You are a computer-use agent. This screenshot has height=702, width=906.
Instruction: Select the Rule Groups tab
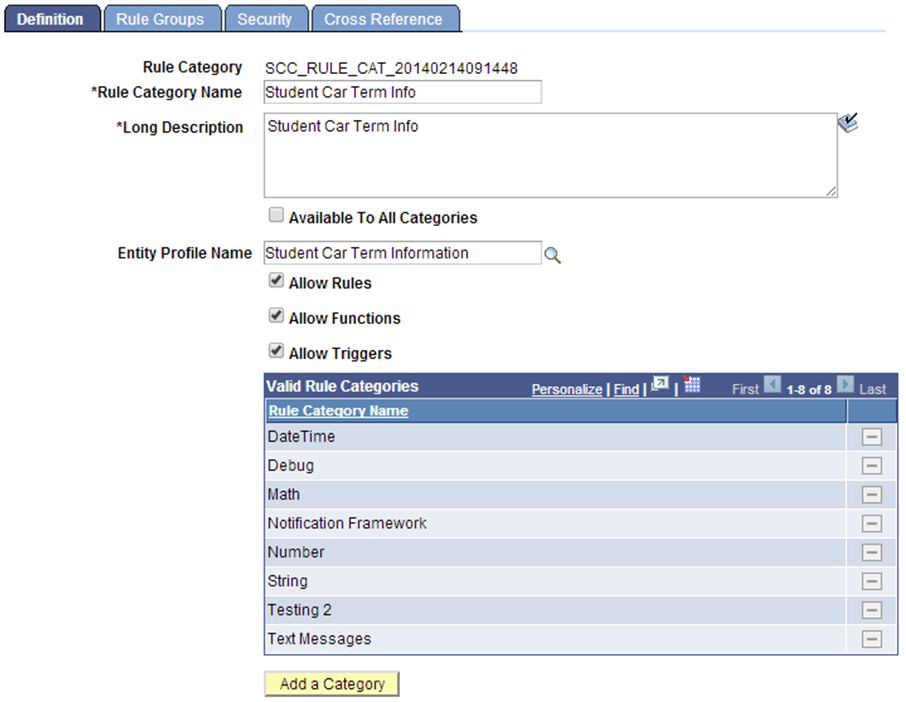click(161, 17)
